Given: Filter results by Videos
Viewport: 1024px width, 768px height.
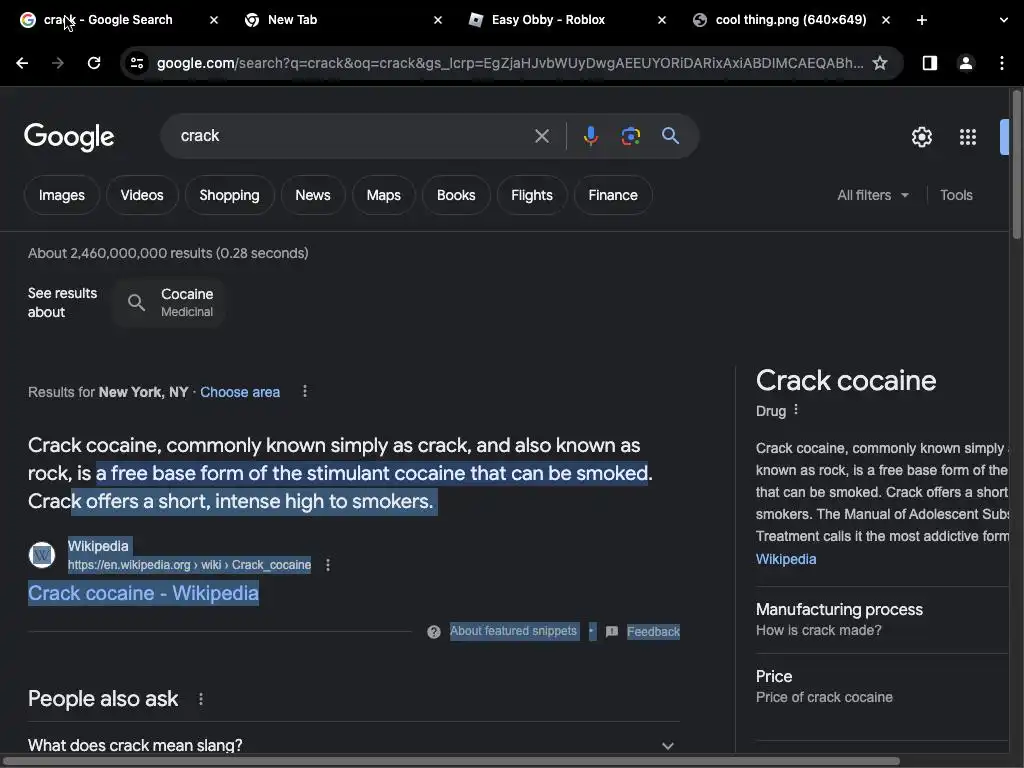Looking at the screenshot, I should (x=142, y=195).
